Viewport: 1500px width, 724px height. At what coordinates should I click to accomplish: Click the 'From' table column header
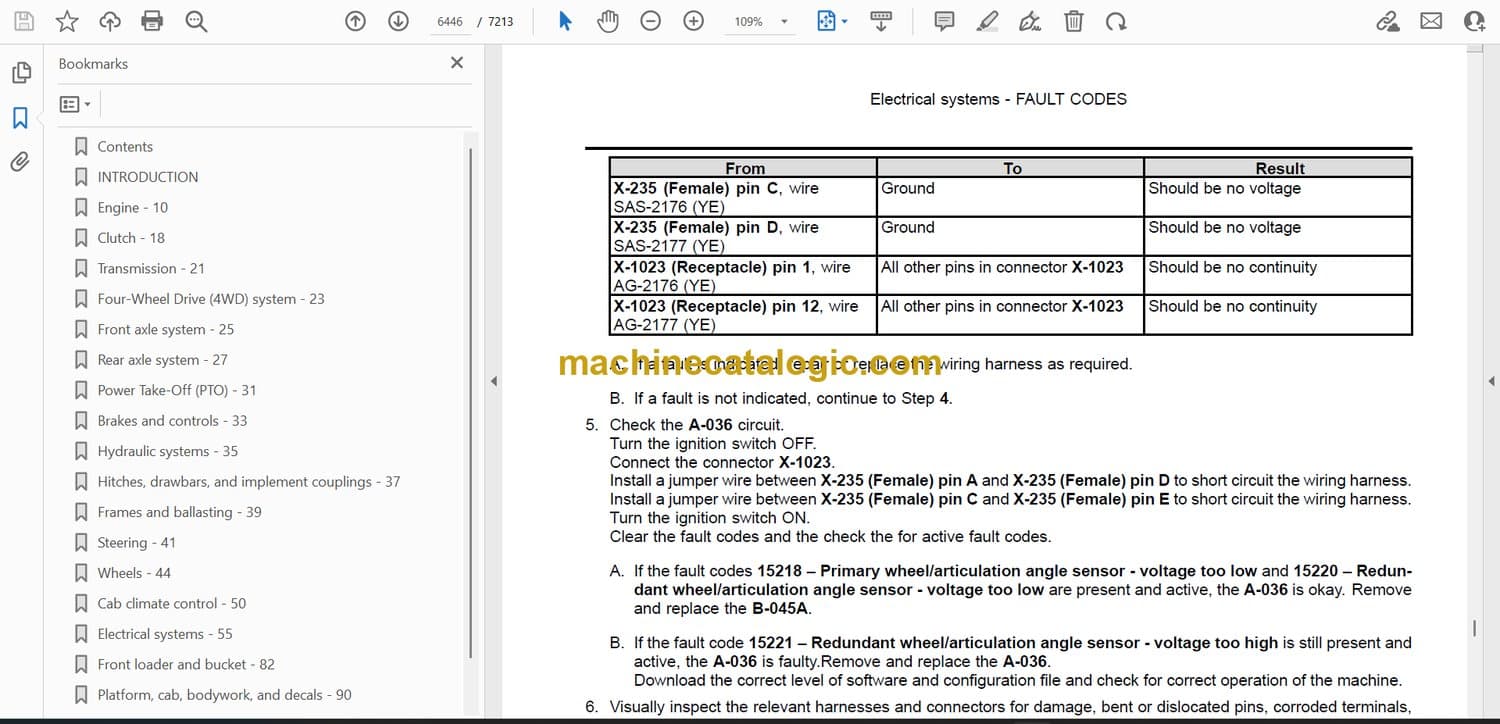click(x=744, y=168)
